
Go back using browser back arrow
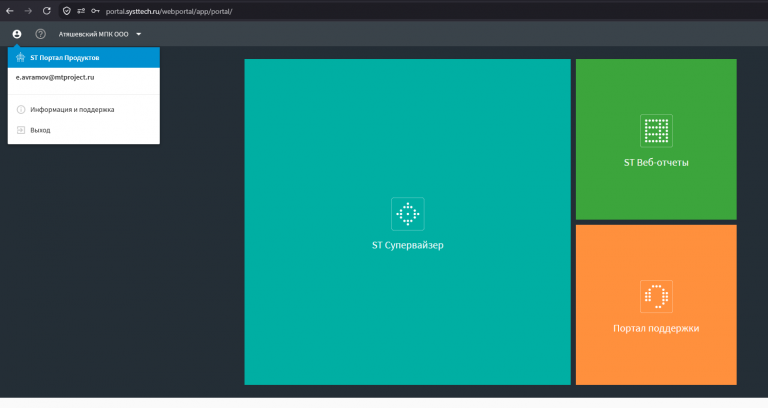10,11
